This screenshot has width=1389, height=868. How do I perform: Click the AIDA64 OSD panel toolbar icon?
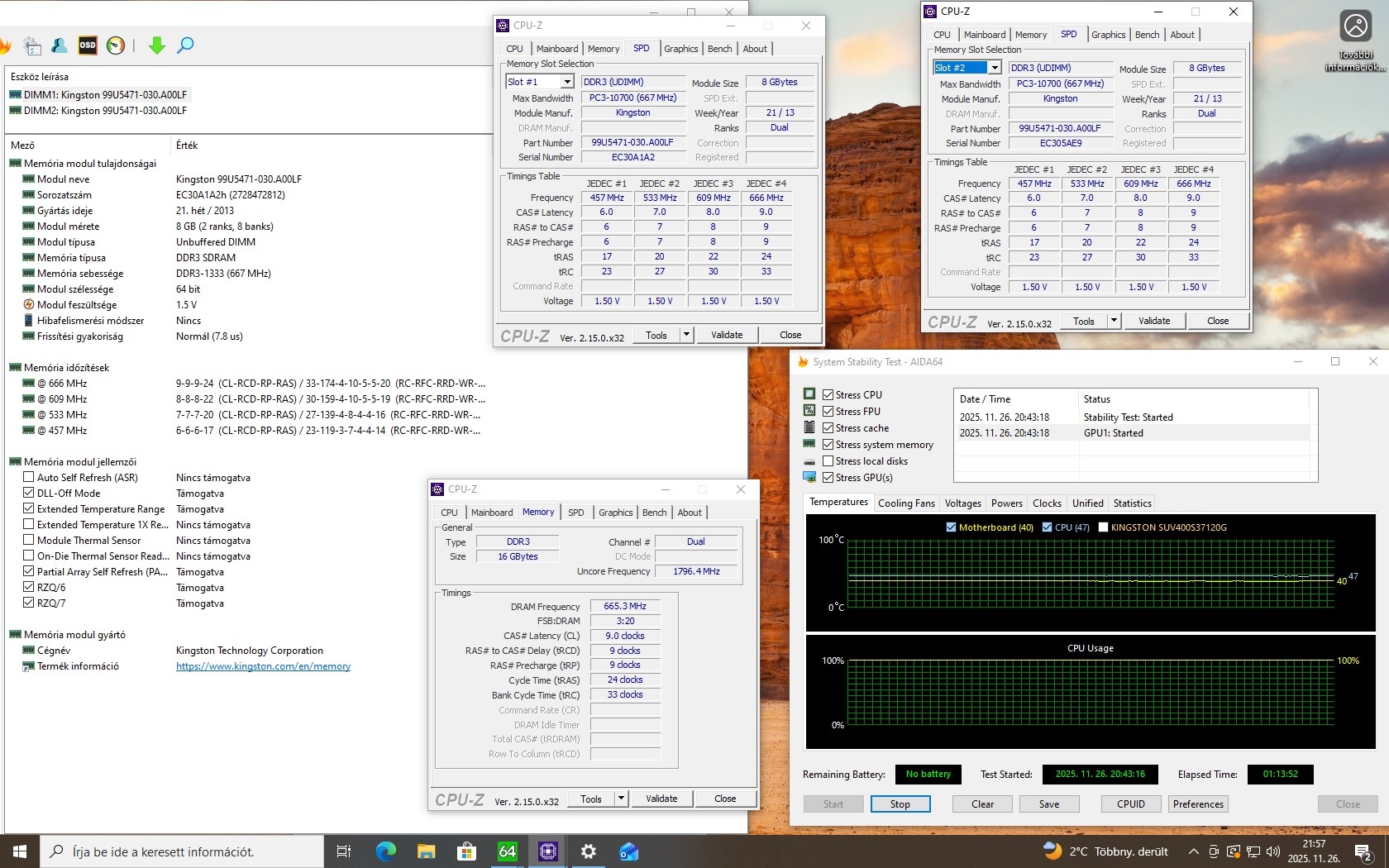(x=88, y=45)
